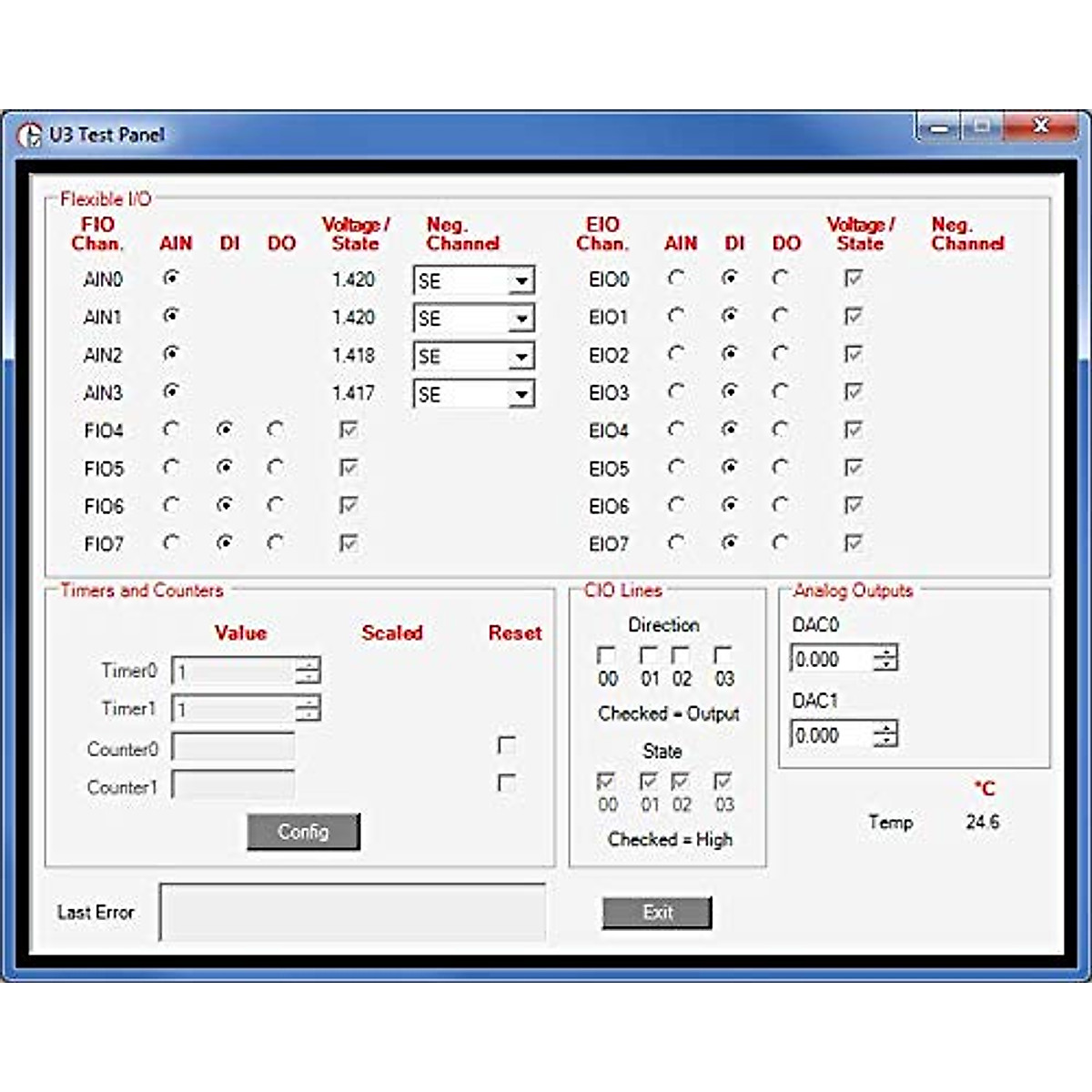Viewport: 1092px width, 1092px height.
Task: Open the Neg. Channel selector for AIN3
Action: (x=521, y=393)
